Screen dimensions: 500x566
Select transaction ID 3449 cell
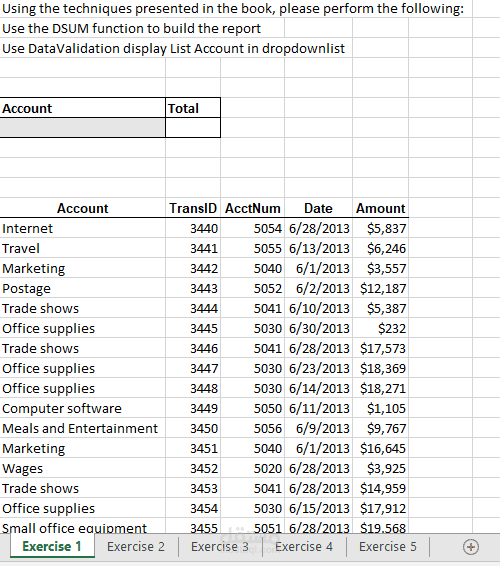(193, 408)
